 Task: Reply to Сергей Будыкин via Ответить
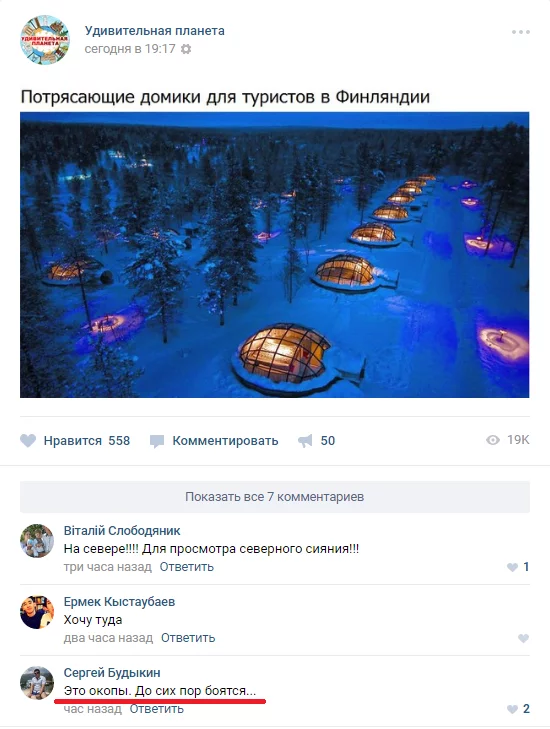pyautogui.click(x=156, y=709)
